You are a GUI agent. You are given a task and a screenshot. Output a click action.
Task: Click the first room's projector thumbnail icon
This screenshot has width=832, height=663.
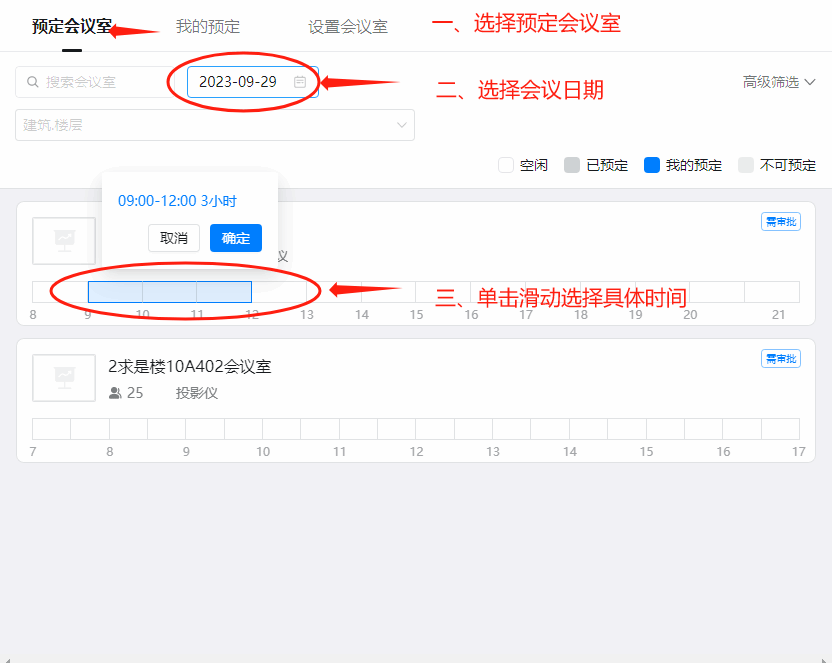point(64,240)
